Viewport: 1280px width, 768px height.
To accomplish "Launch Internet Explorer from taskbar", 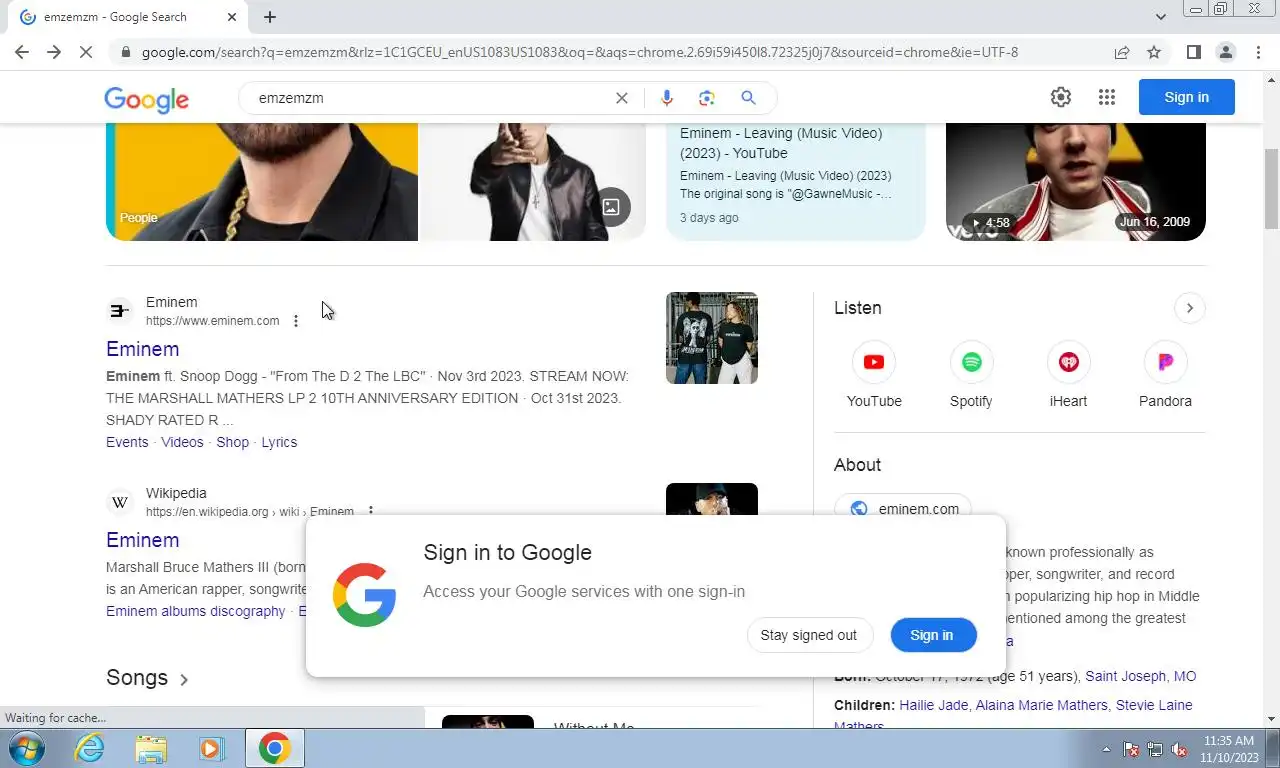I will [x=90, y=748].
